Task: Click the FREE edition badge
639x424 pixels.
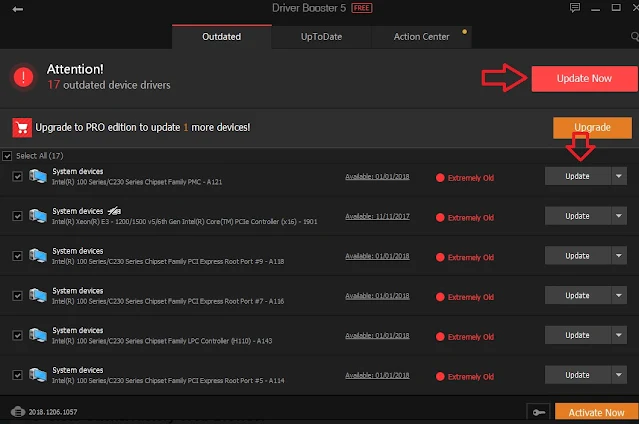Action: click(x=362, y=8)
